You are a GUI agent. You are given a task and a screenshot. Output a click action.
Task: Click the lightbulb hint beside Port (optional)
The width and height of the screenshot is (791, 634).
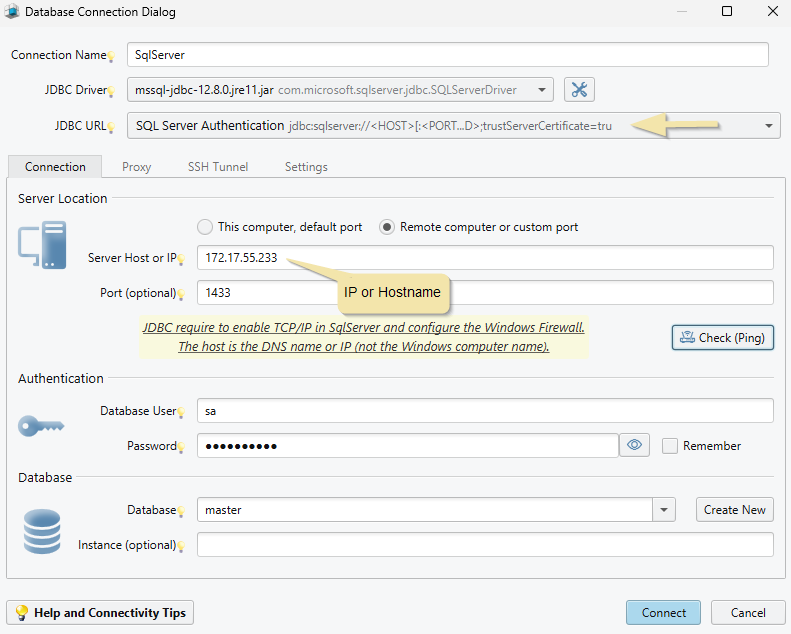pyautogui.click(x=182, y=295)
